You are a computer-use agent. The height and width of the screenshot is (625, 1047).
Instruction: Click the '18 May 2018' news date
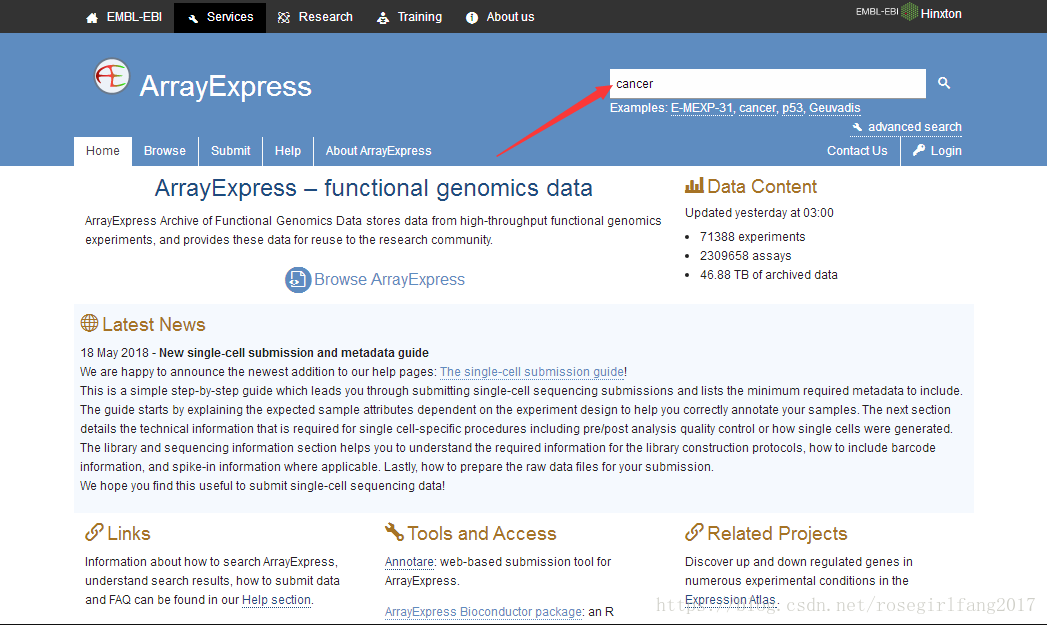click(x=114, y=353)
